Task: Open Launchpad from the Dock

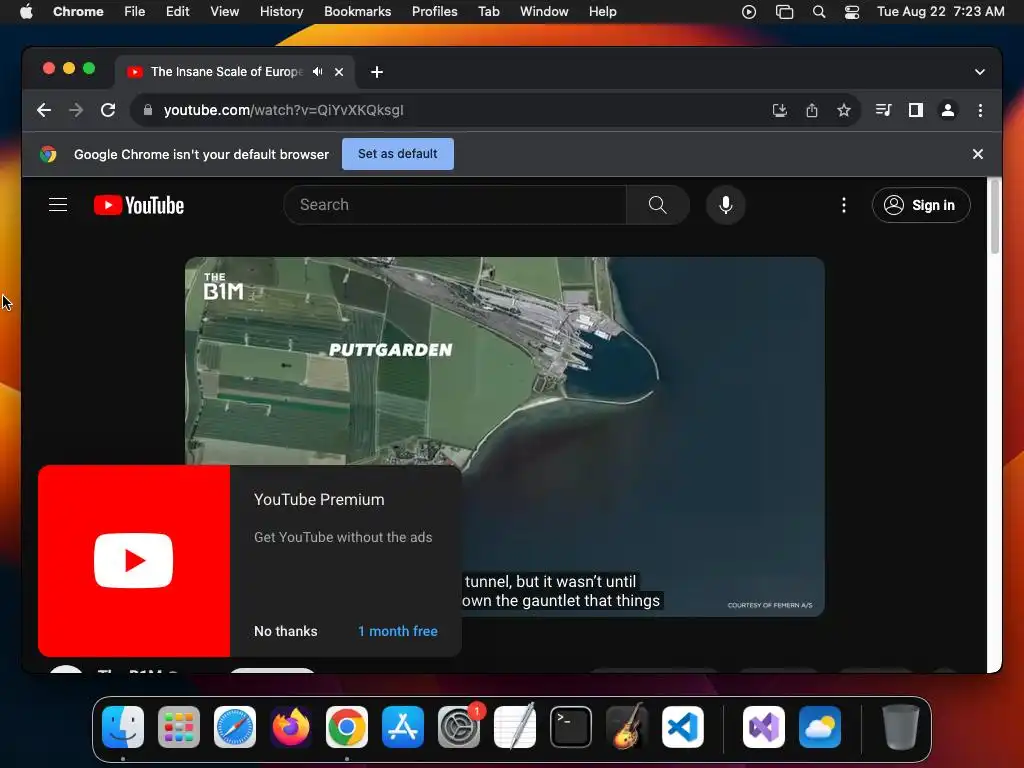Action: 179,727
